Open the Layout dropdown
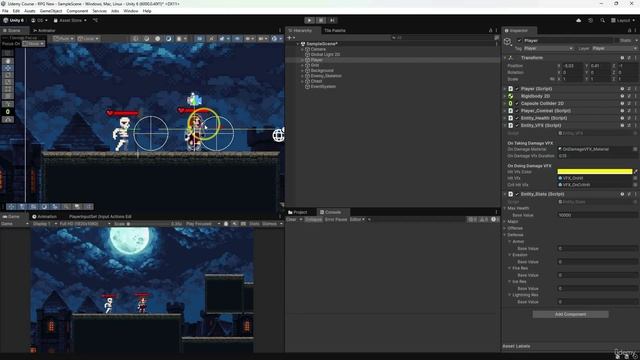This screenshot has width=640, height=360. (623, 20)
